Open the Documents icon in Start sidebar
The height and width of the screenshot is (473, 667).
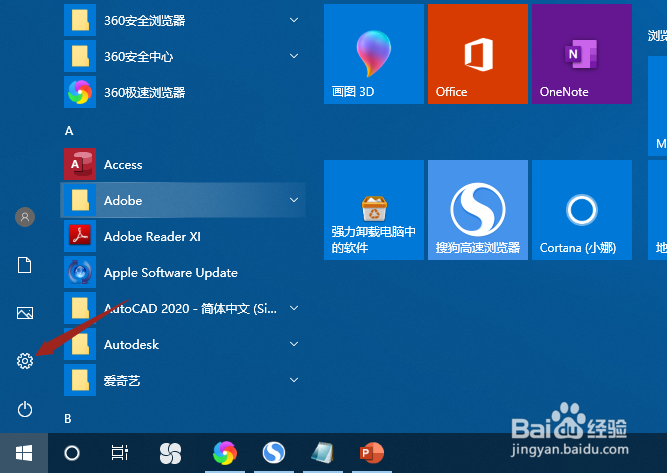click(x=25, y=265)
